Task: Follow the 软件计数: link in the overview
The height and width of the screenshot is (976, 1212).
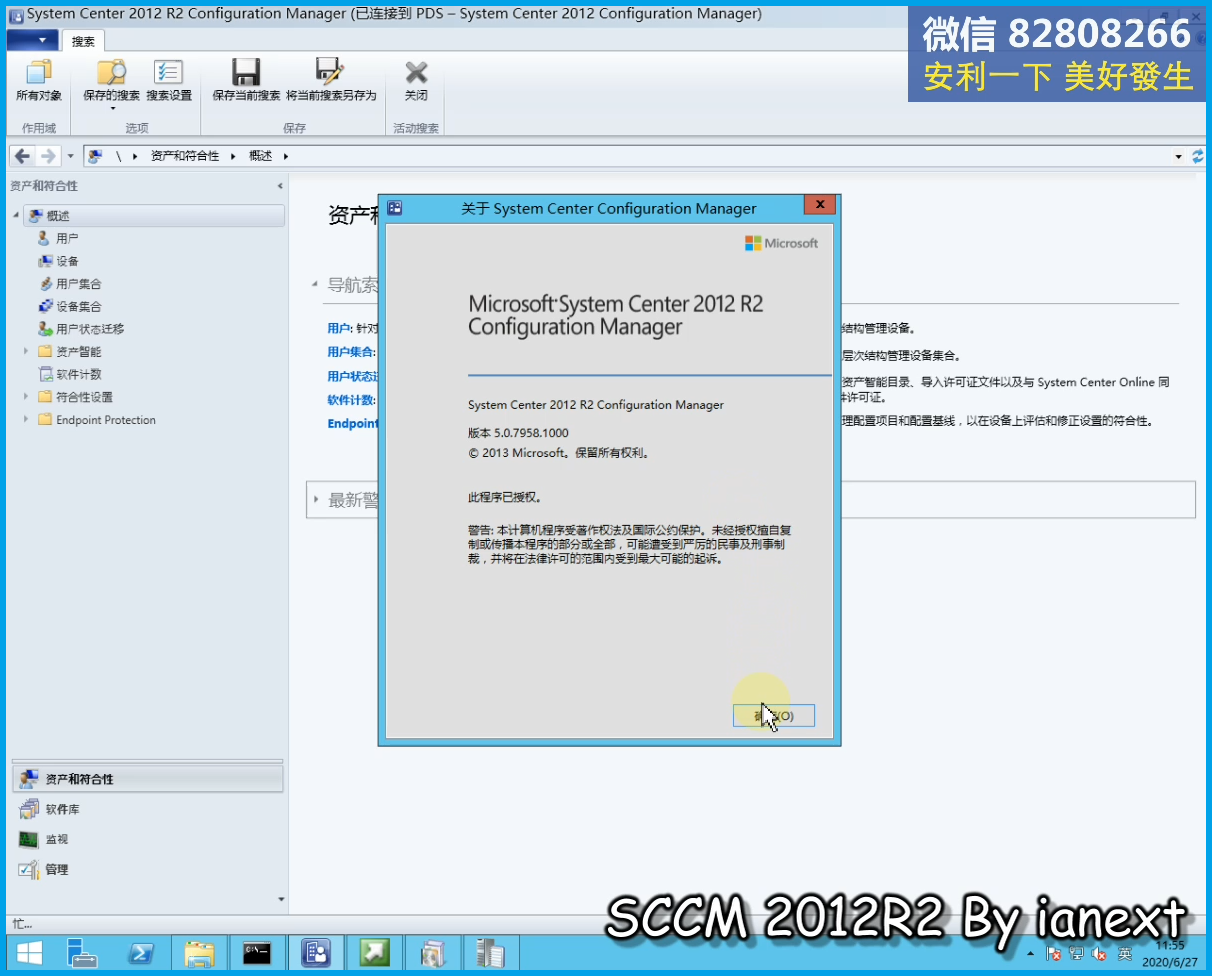Action: 351,400
